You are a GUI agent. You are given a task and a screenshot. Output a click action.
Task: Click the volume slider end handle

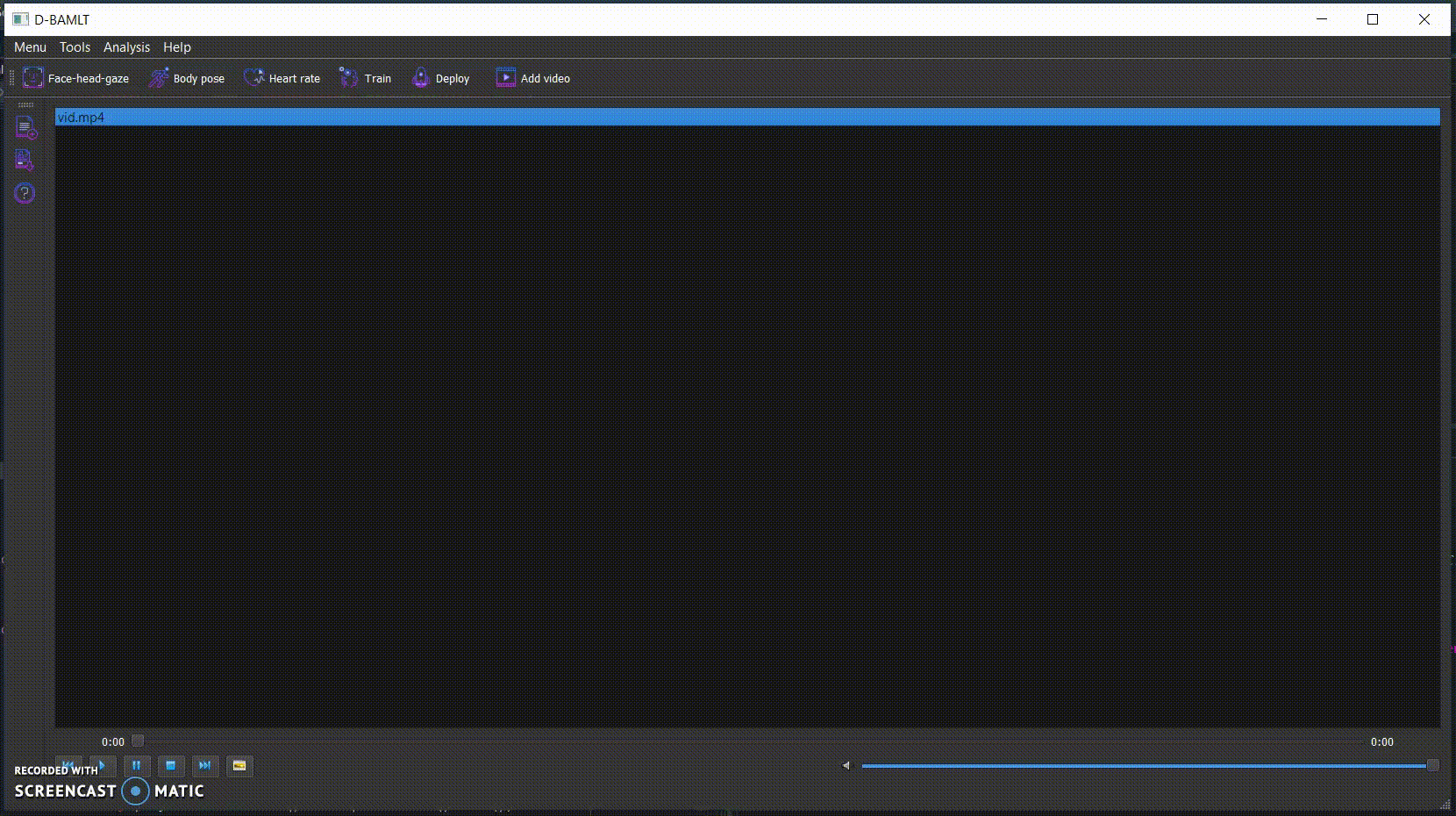1433,766
